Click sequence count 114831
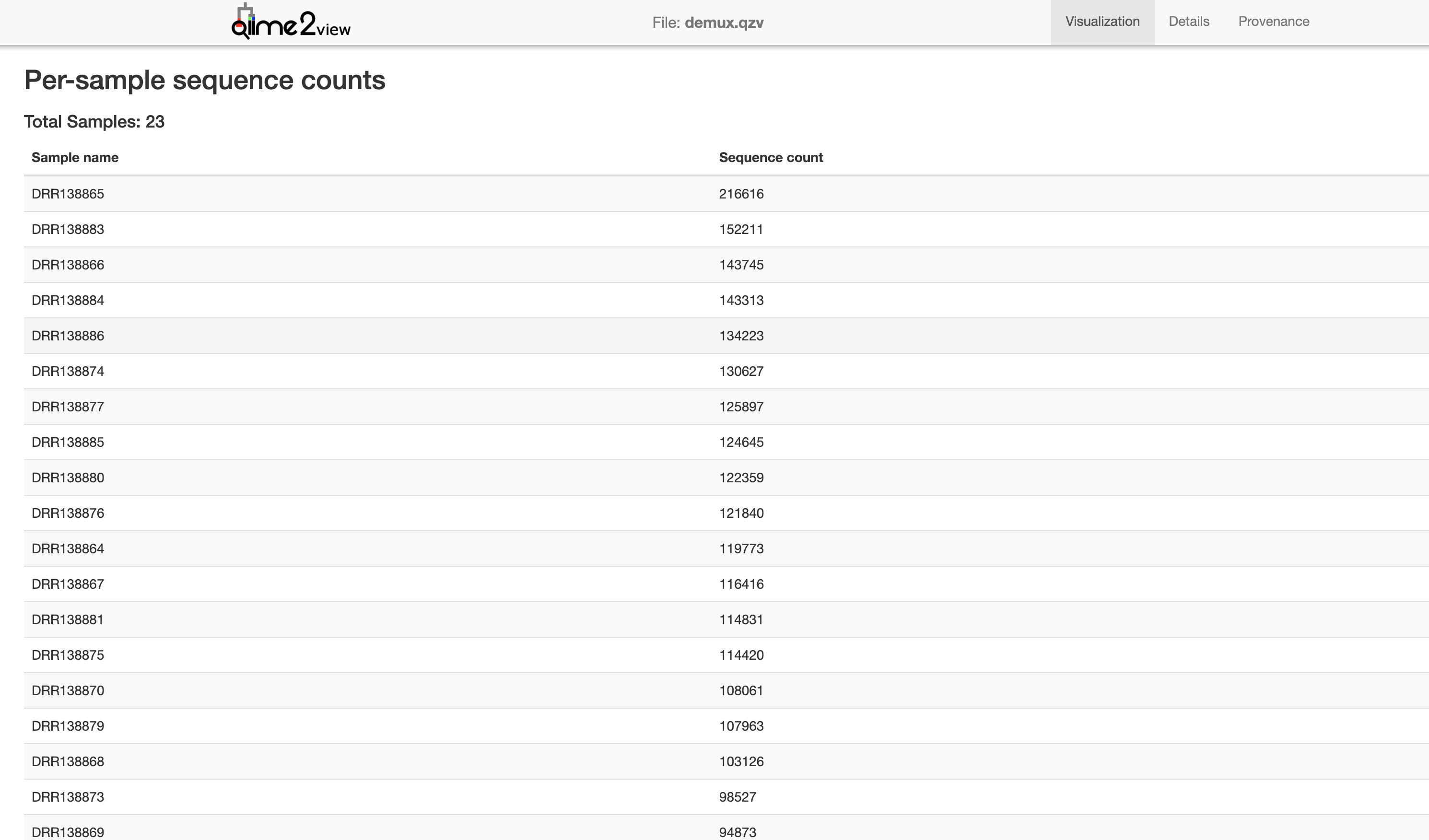Image resolution: width=1429 pixels, height=840 pixels. point(741,619)
